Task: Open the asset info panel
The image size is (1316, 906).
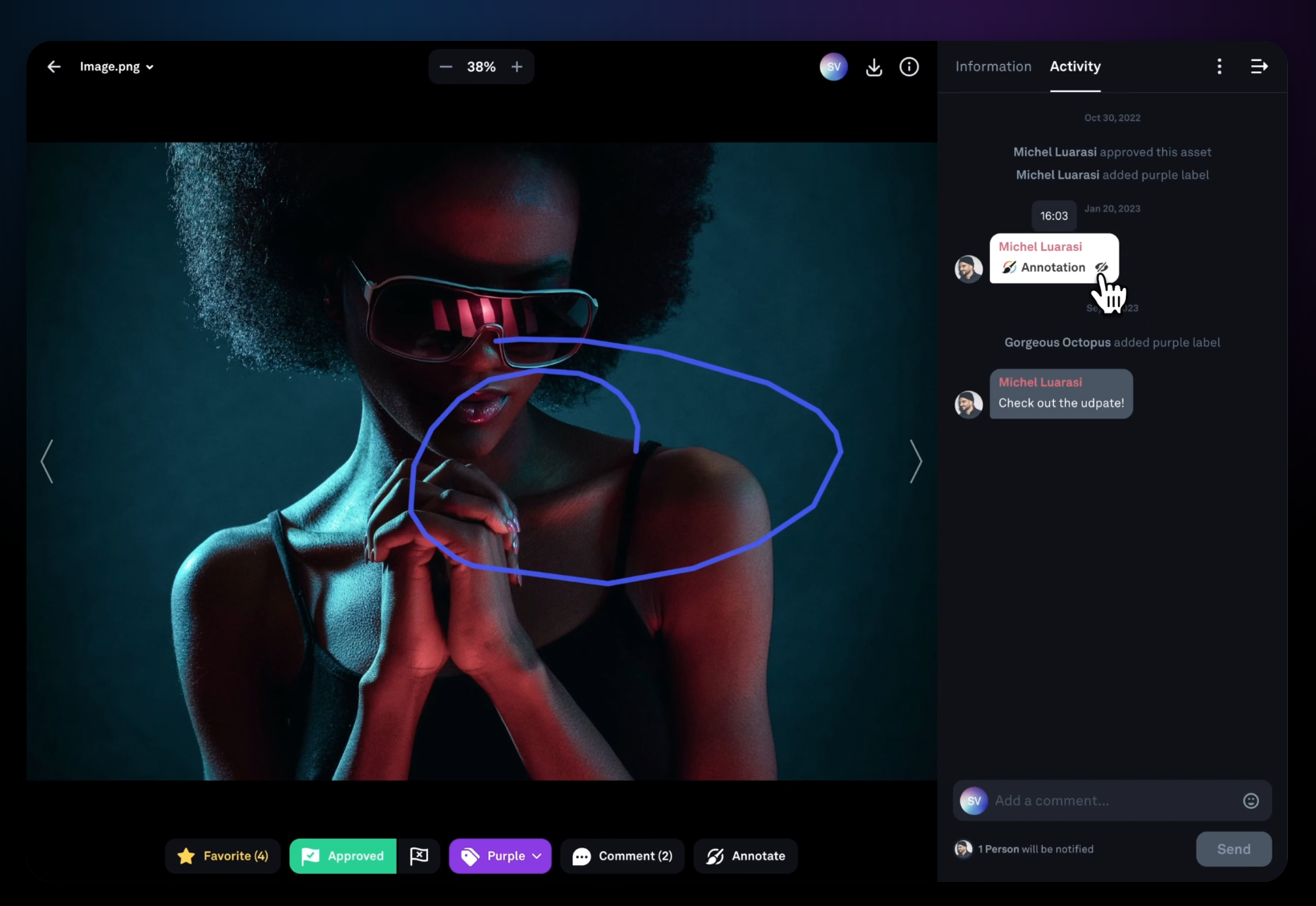Action: (x=910, y=67)
